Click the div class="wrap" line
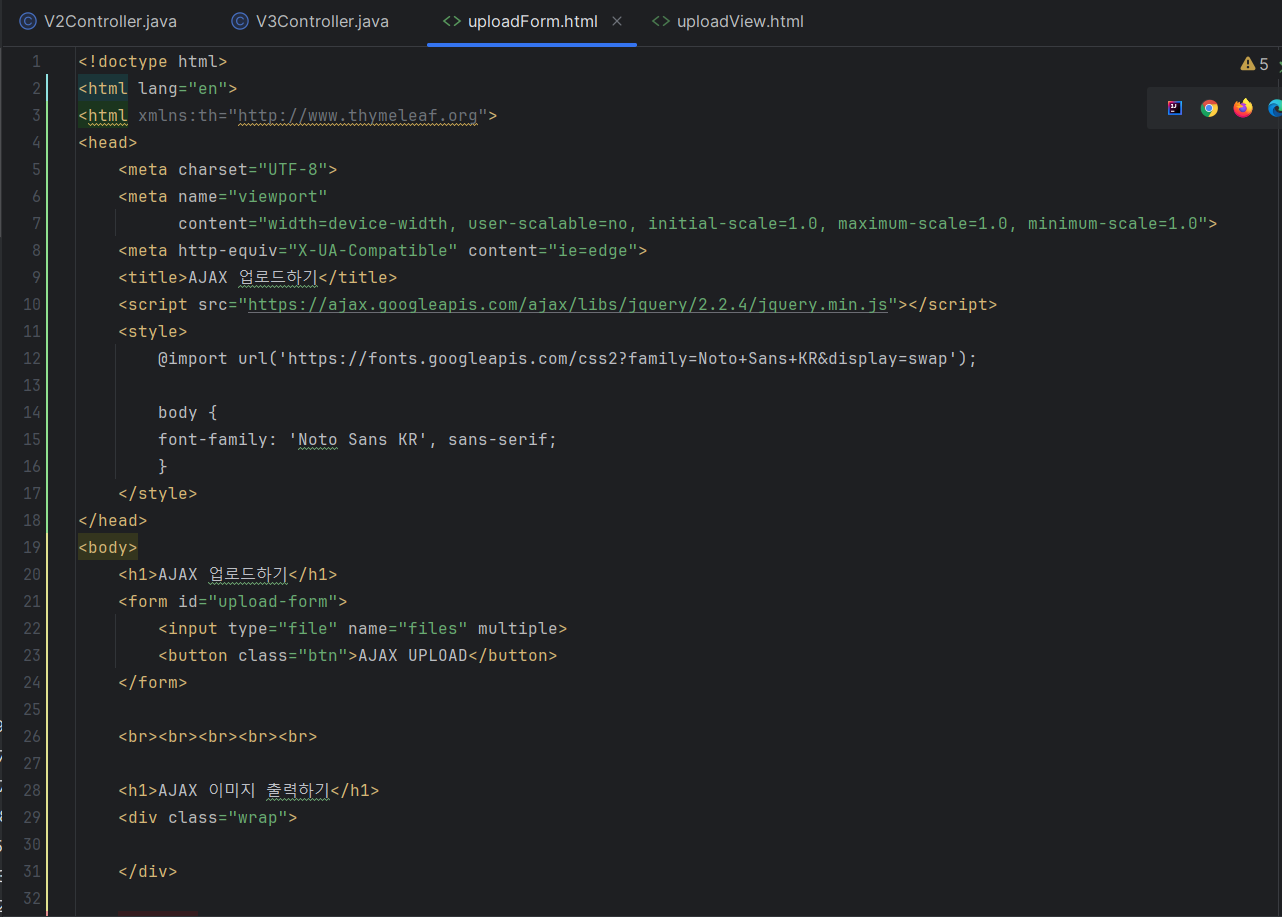The image size is (1282, 917). click(x=208, y=818)
